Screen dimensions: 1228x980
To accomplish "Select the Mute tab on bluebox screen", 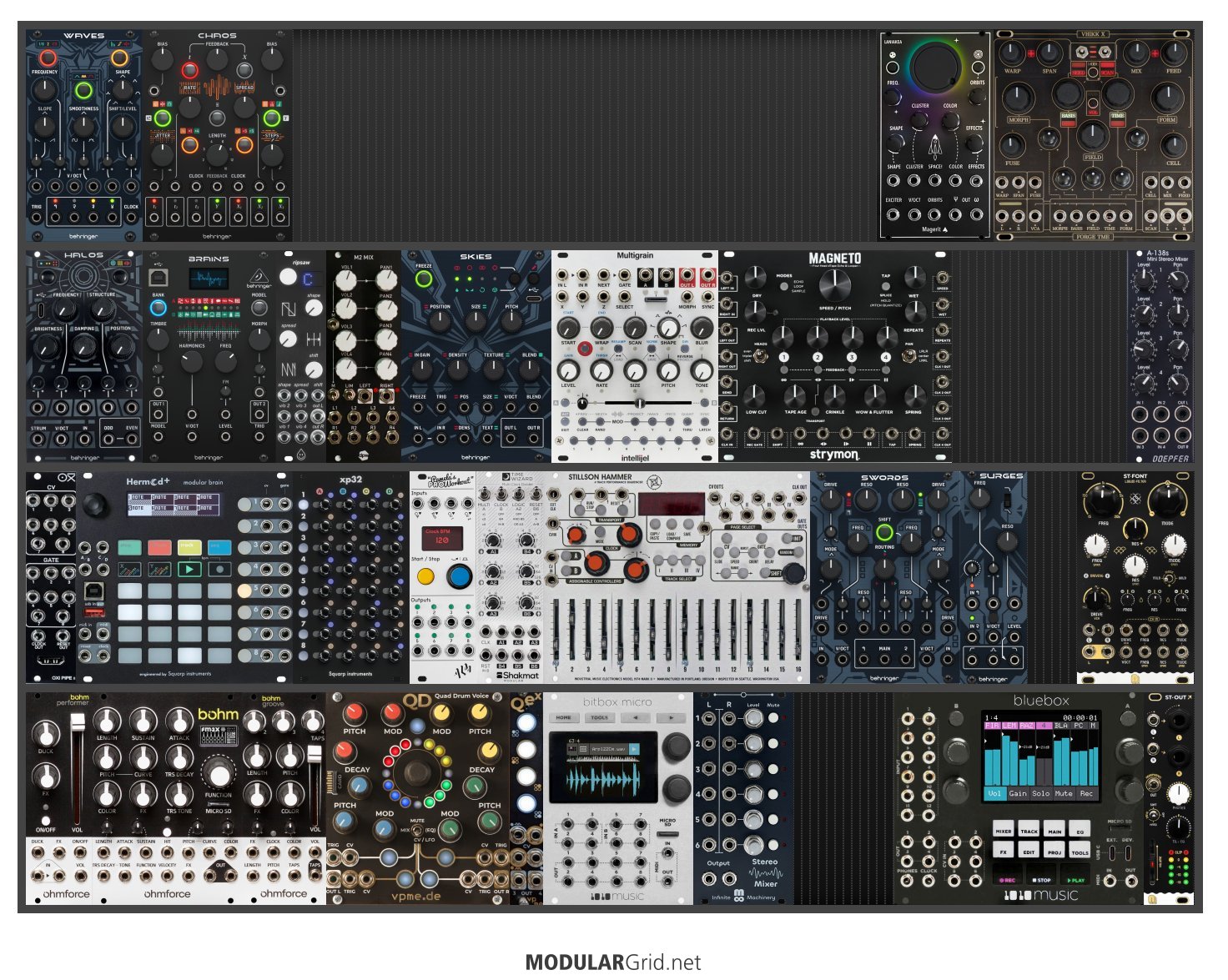I will coord(1064,793).
